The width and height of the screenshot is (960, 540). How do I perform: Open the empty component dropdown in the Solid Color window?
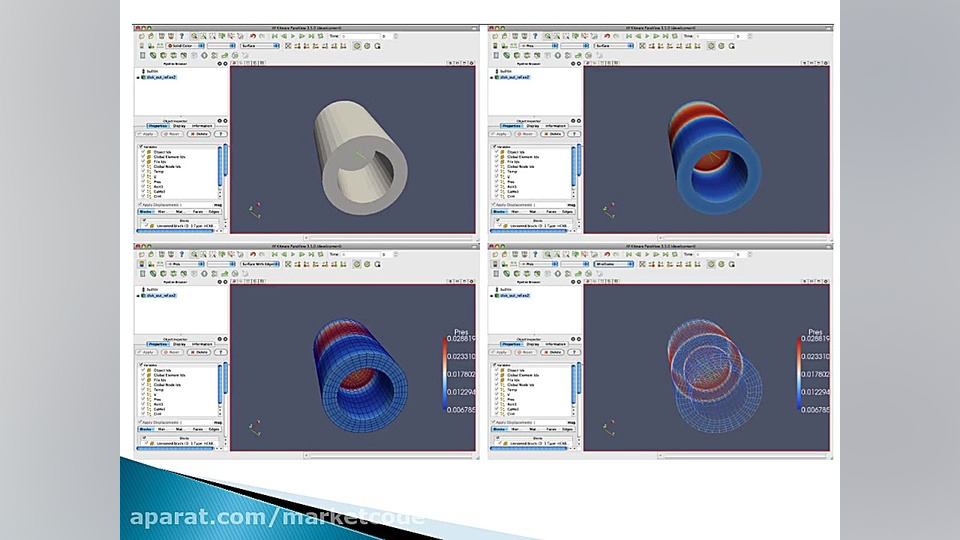coord(221,46)
